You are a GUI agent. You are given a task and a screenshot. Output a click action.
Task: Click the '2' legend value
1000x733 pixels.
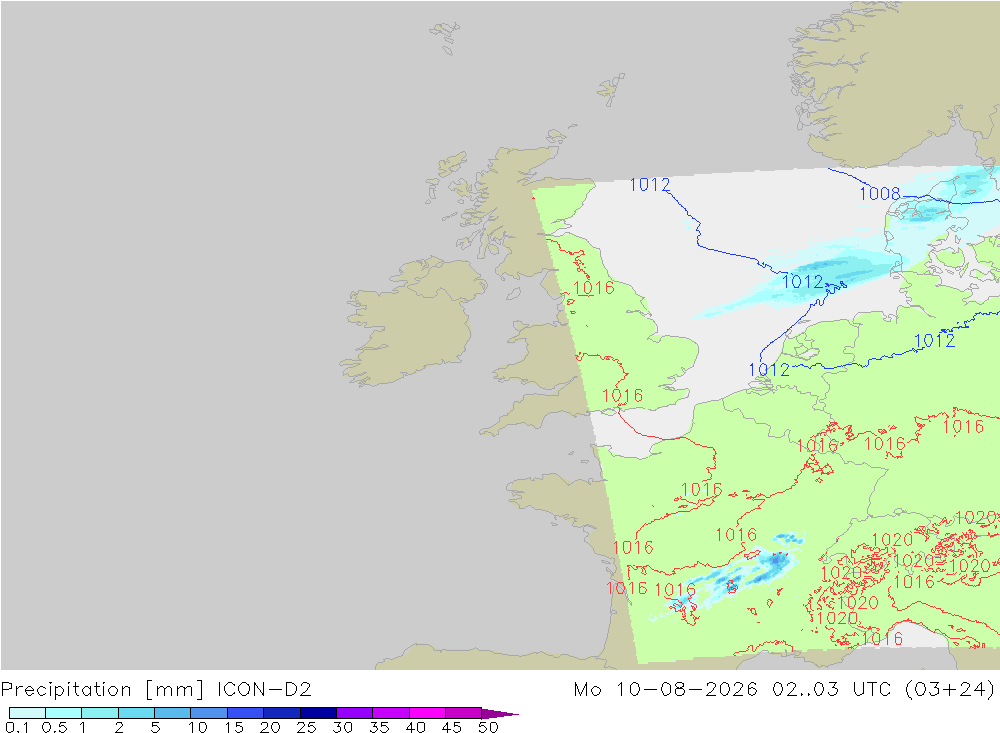(119, 727)
